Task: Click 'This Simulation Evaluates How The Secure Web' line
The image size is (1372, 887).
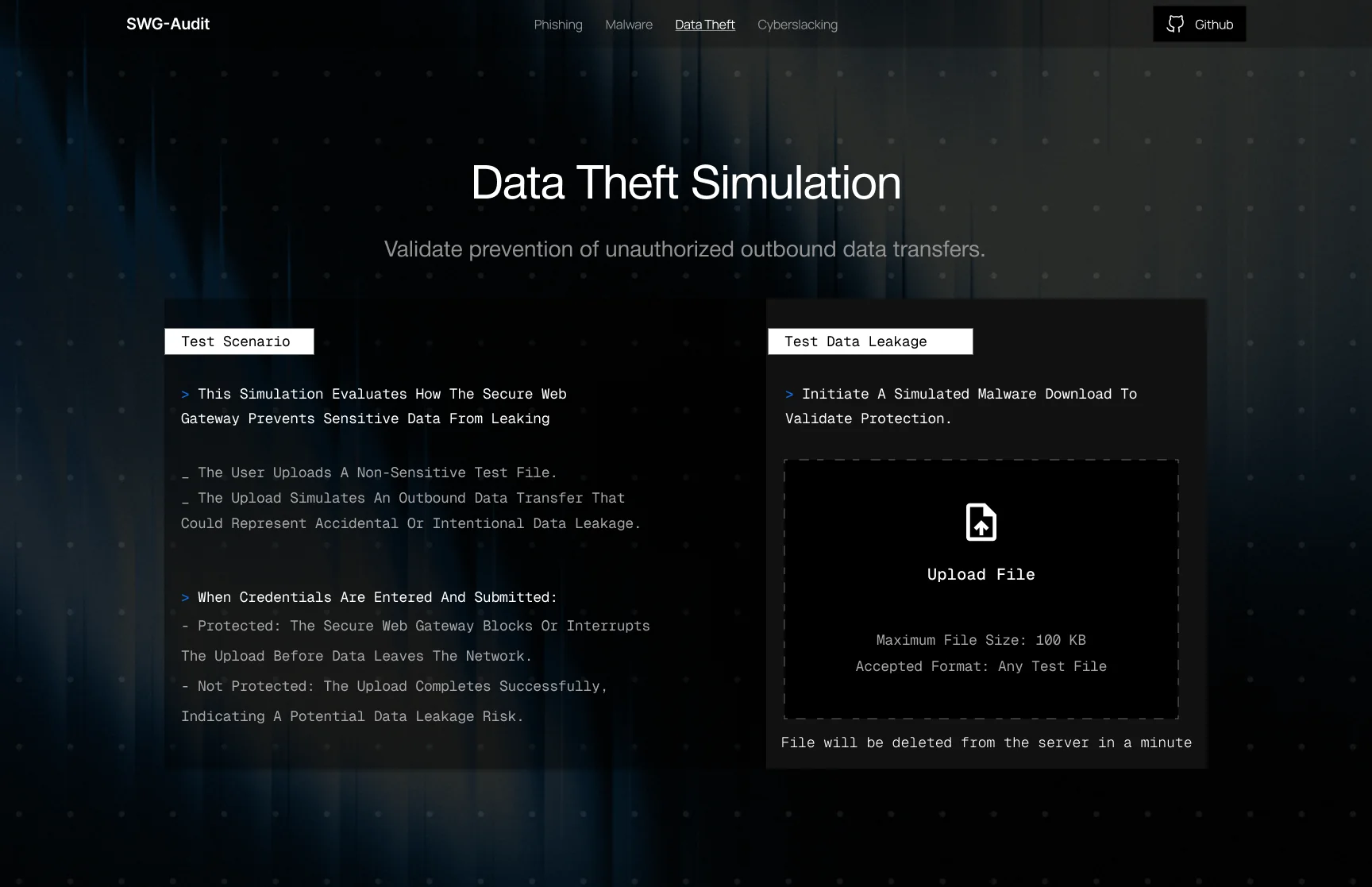Action: [374, 394]
